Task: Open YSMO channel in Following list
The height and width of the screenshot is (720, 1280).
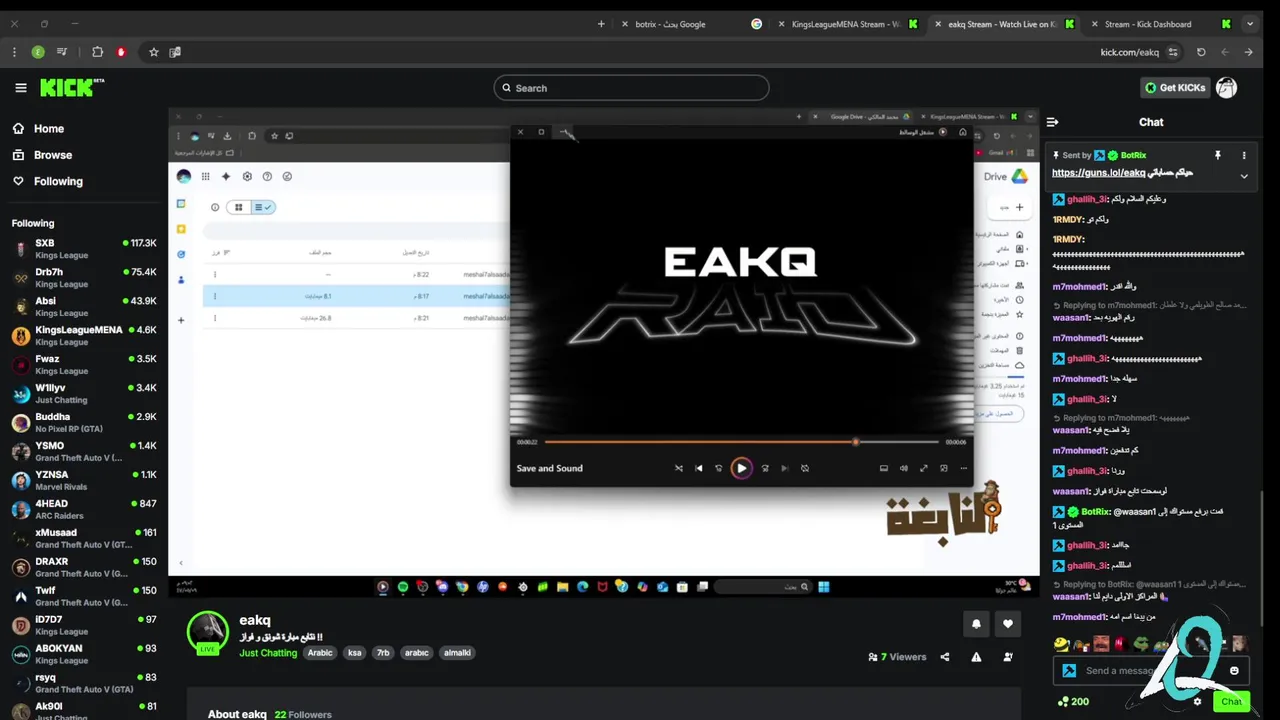Action: (x=84, y=452)
